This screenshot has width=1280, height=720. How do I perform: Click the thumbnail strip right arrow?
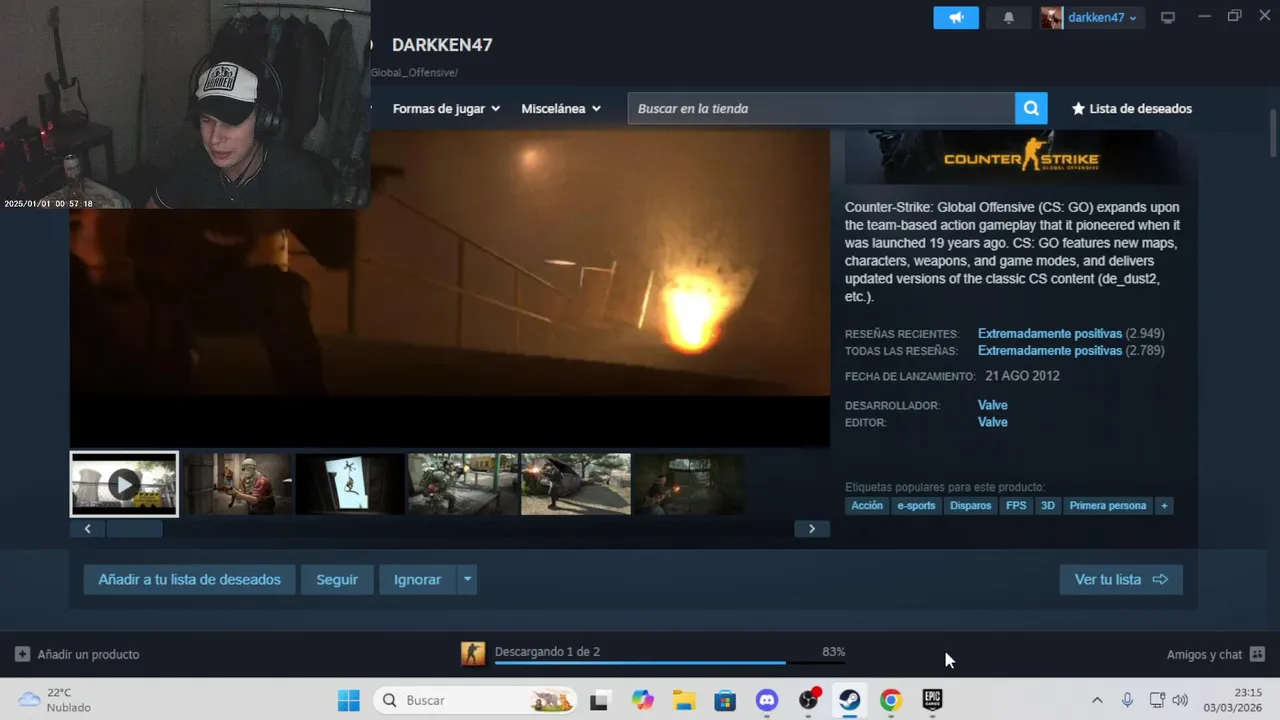coord(812,529)
